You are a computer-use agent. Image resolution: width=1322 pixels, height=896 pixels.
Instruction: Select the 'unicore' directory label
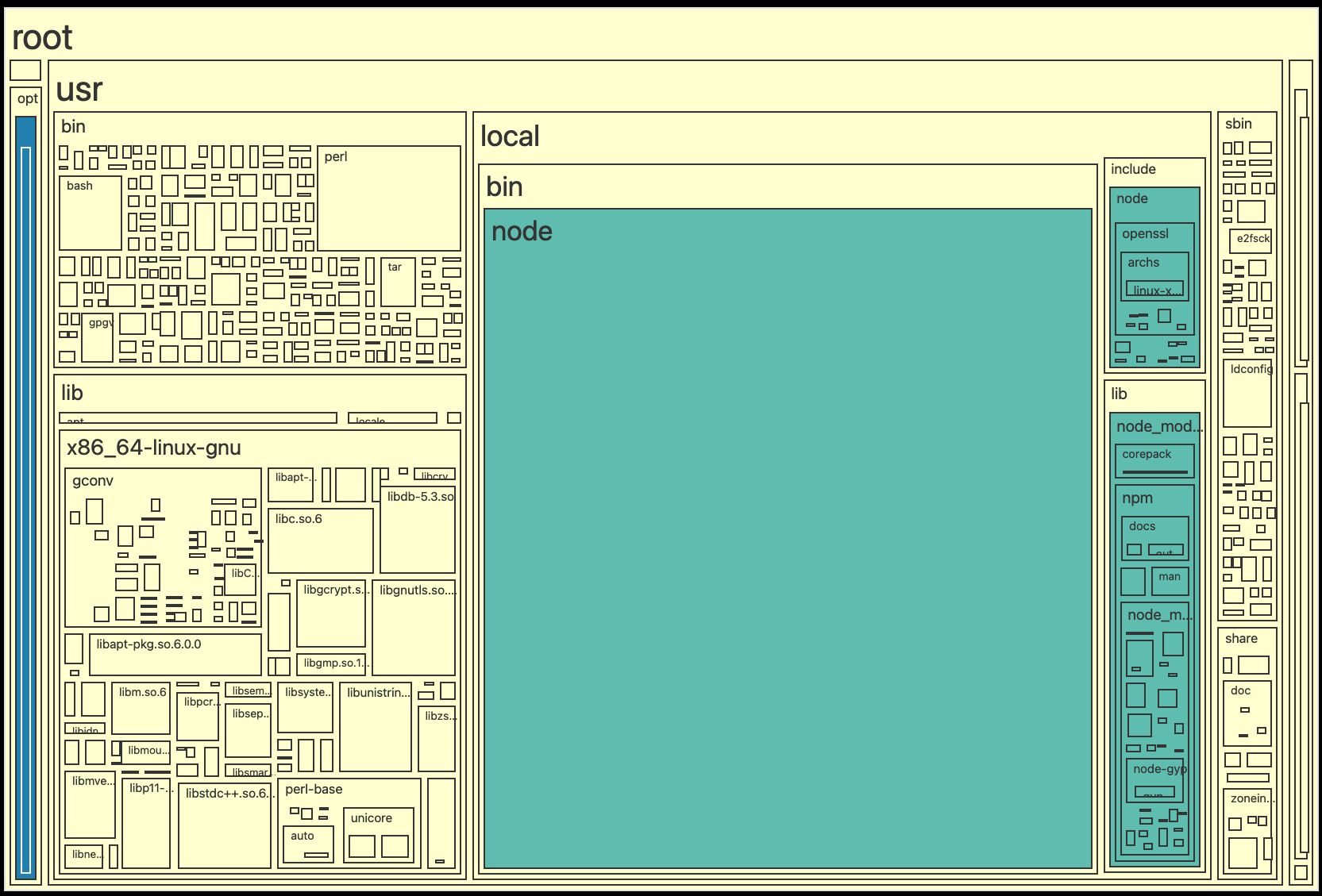point(372,818)
